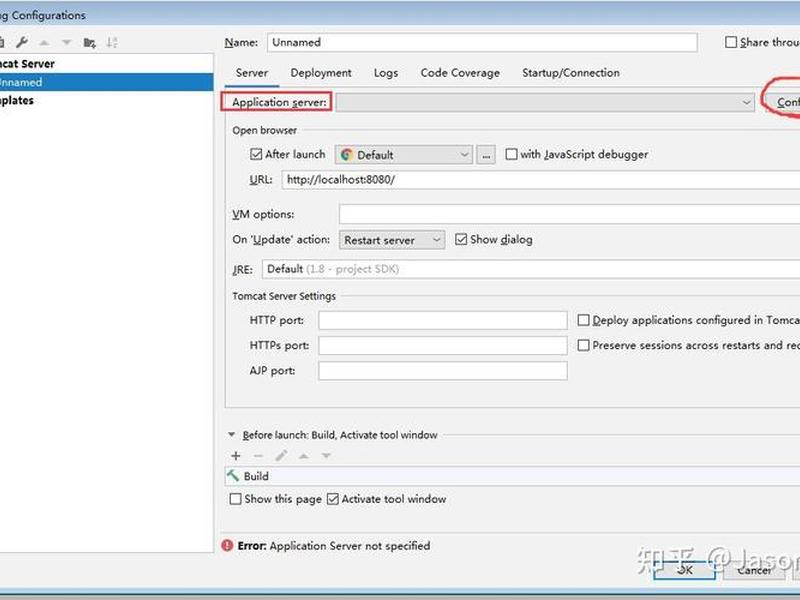
Task: Enable Deploy applications configured in Tomcat
Action: click(583, 320)
